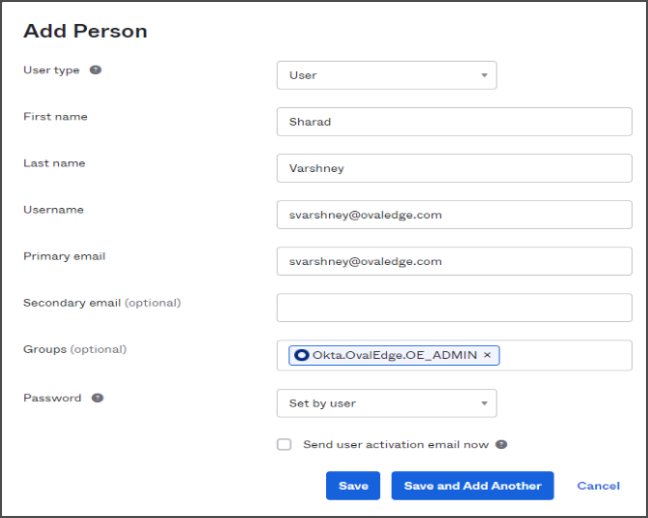Click the 'Username' label
The width and height of the screenshot is (648, 518).
click(53, 210)
